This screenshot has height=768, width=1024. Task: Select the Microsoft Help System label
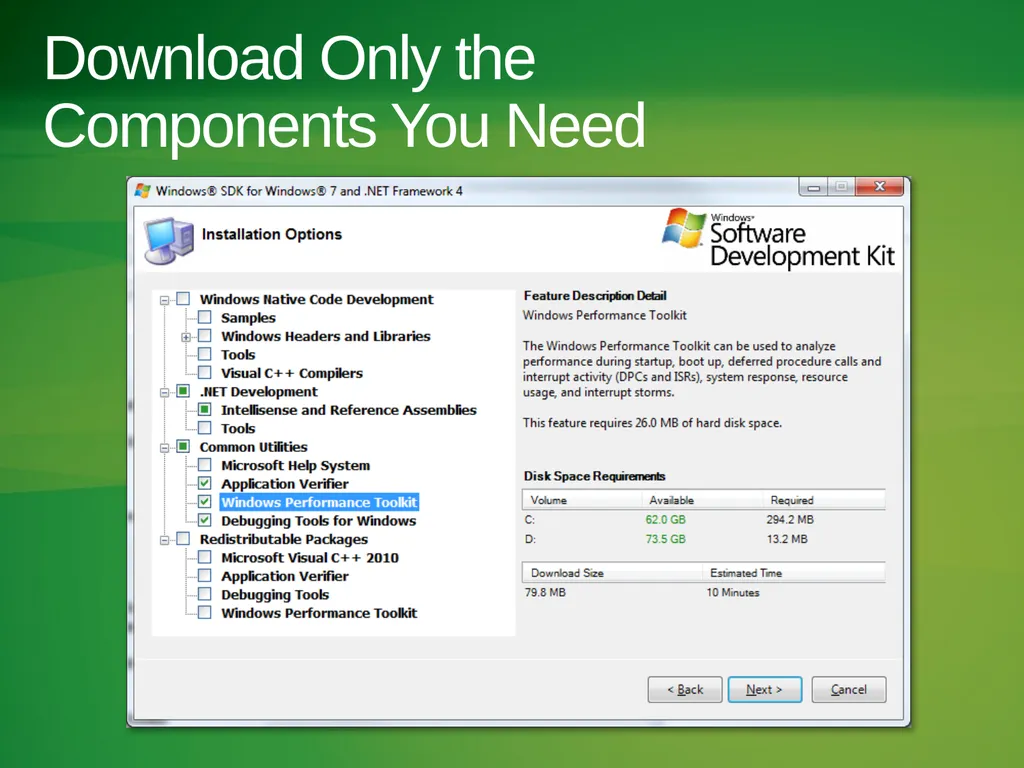[x=295, y=466]
